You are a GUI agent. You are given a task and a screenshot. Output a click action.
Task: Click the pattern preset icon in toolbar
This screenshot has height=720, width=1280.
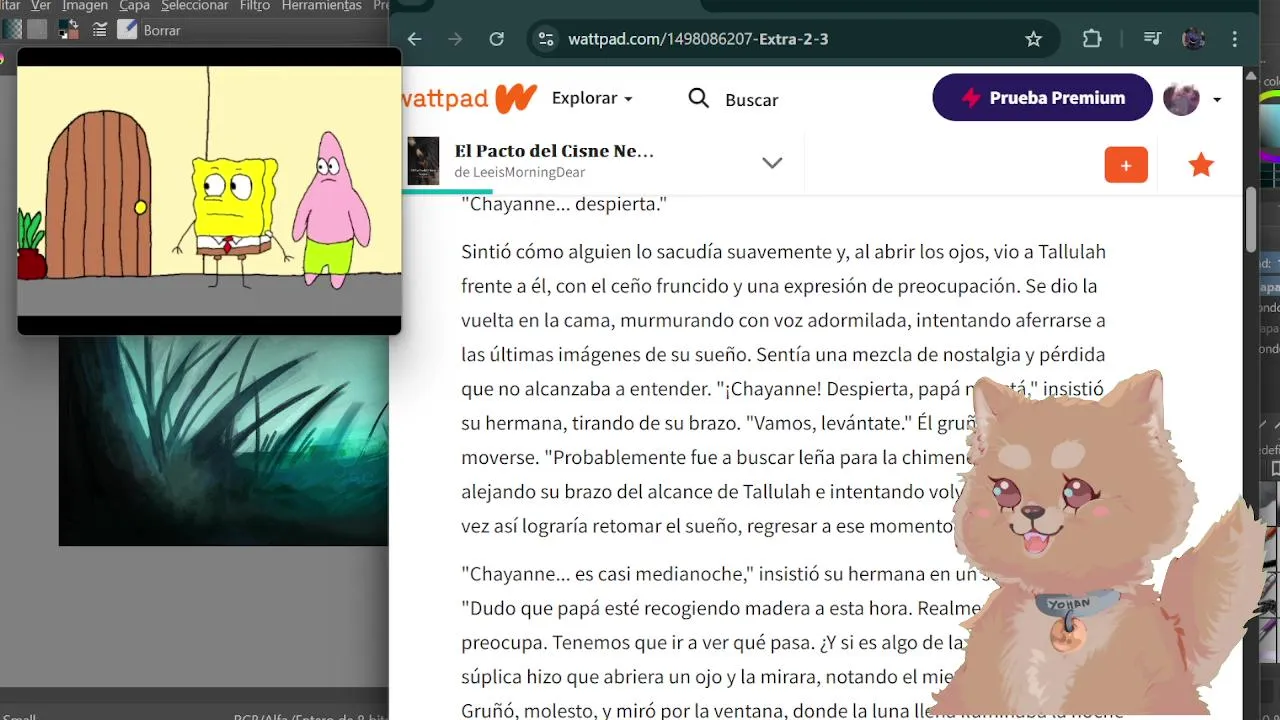[x=37, y=30]
